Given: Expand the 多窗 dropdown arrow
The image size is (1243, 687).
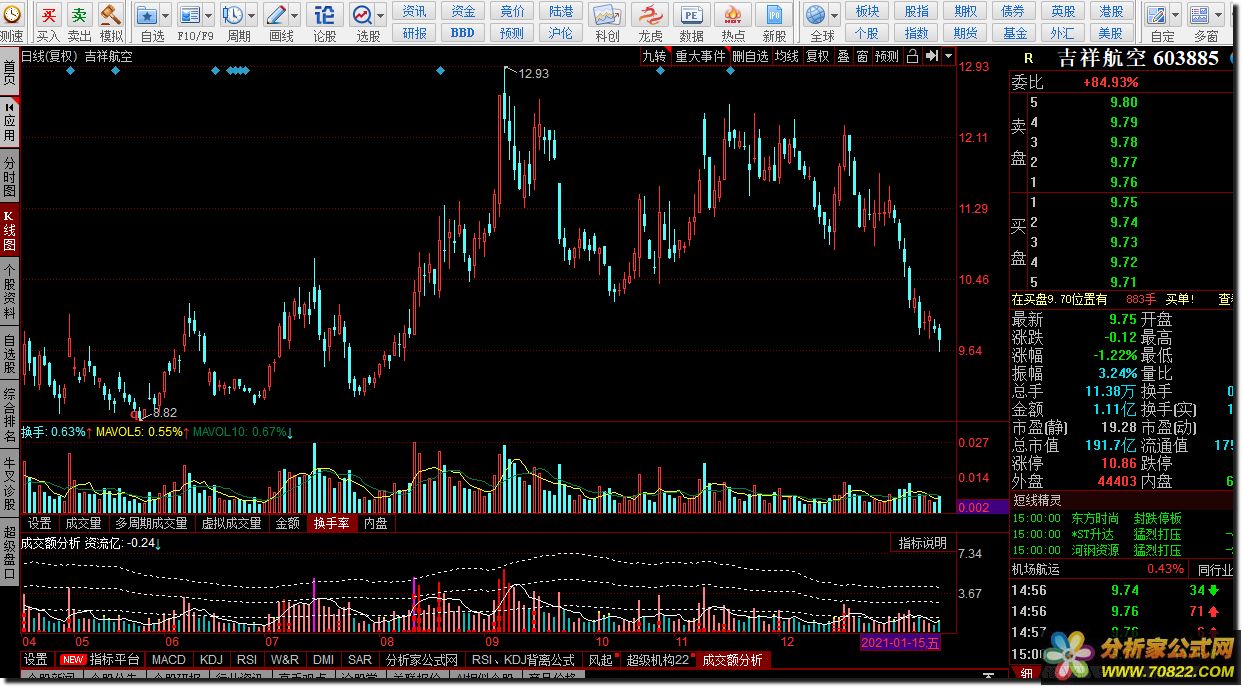Looking at the screenshot, I should click(1220, 16).
